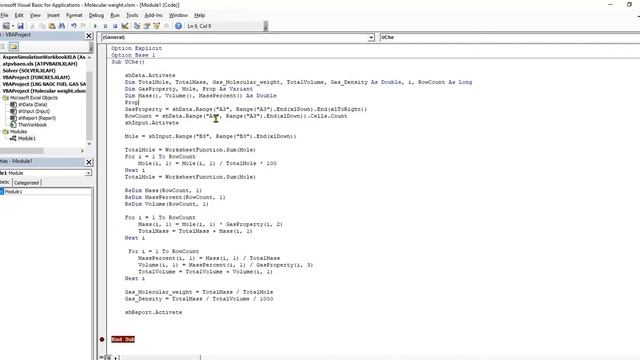This screenshot has height=360, width=640.
Task: Open the Debug menu
Action: click(96, 15)
